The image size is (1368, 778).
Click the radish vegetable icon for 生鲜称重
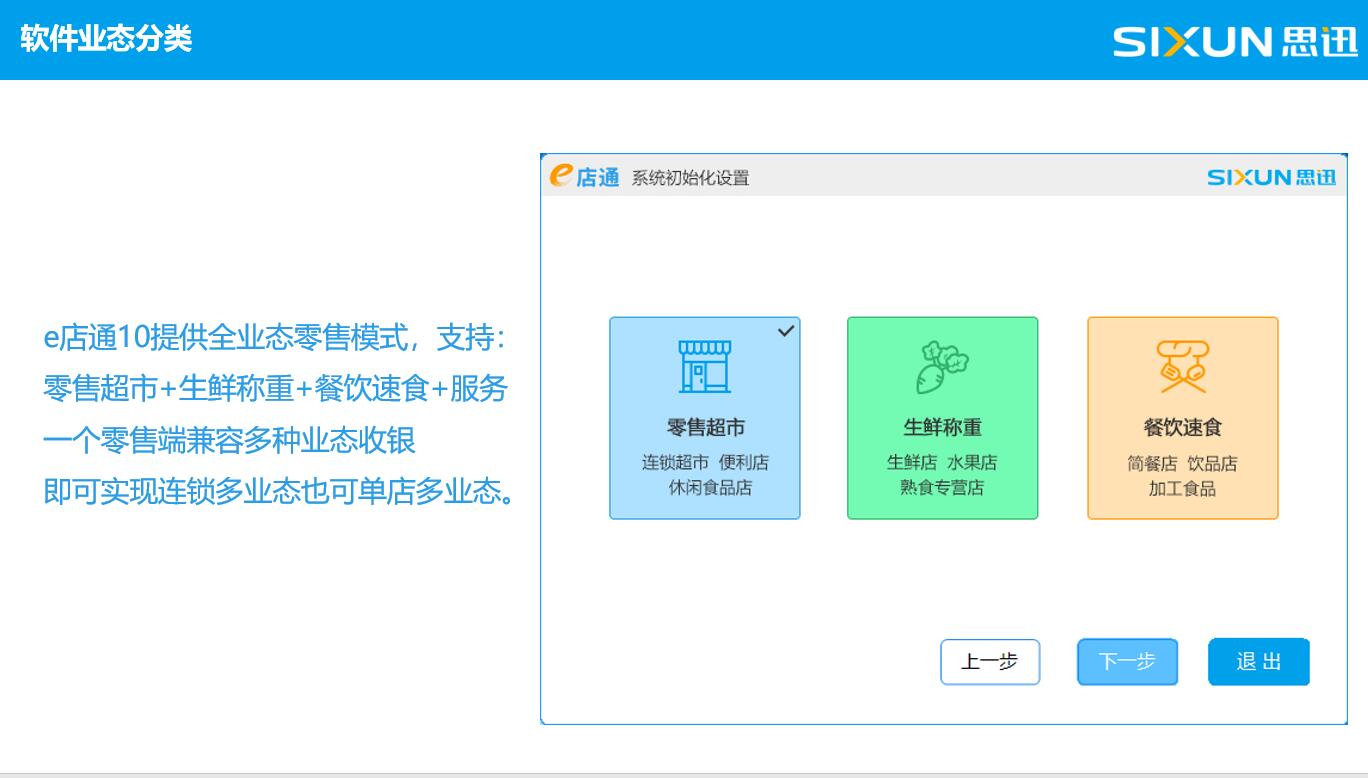tap(942, 367)
